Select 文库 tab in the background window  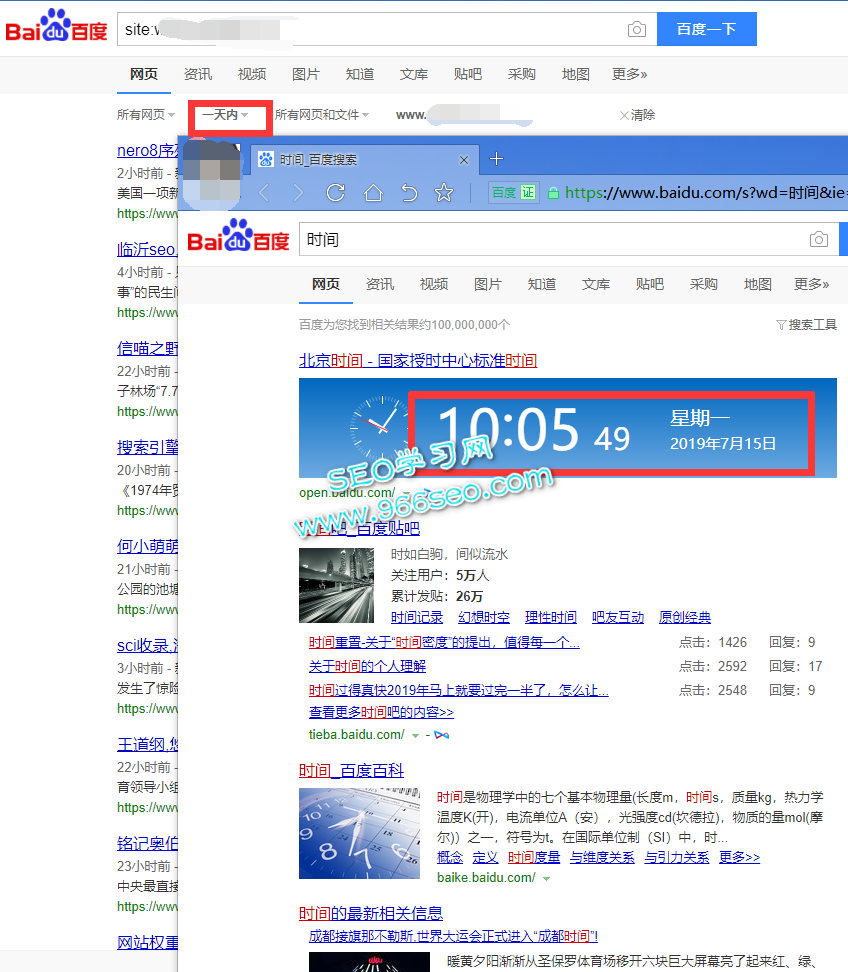414,74
